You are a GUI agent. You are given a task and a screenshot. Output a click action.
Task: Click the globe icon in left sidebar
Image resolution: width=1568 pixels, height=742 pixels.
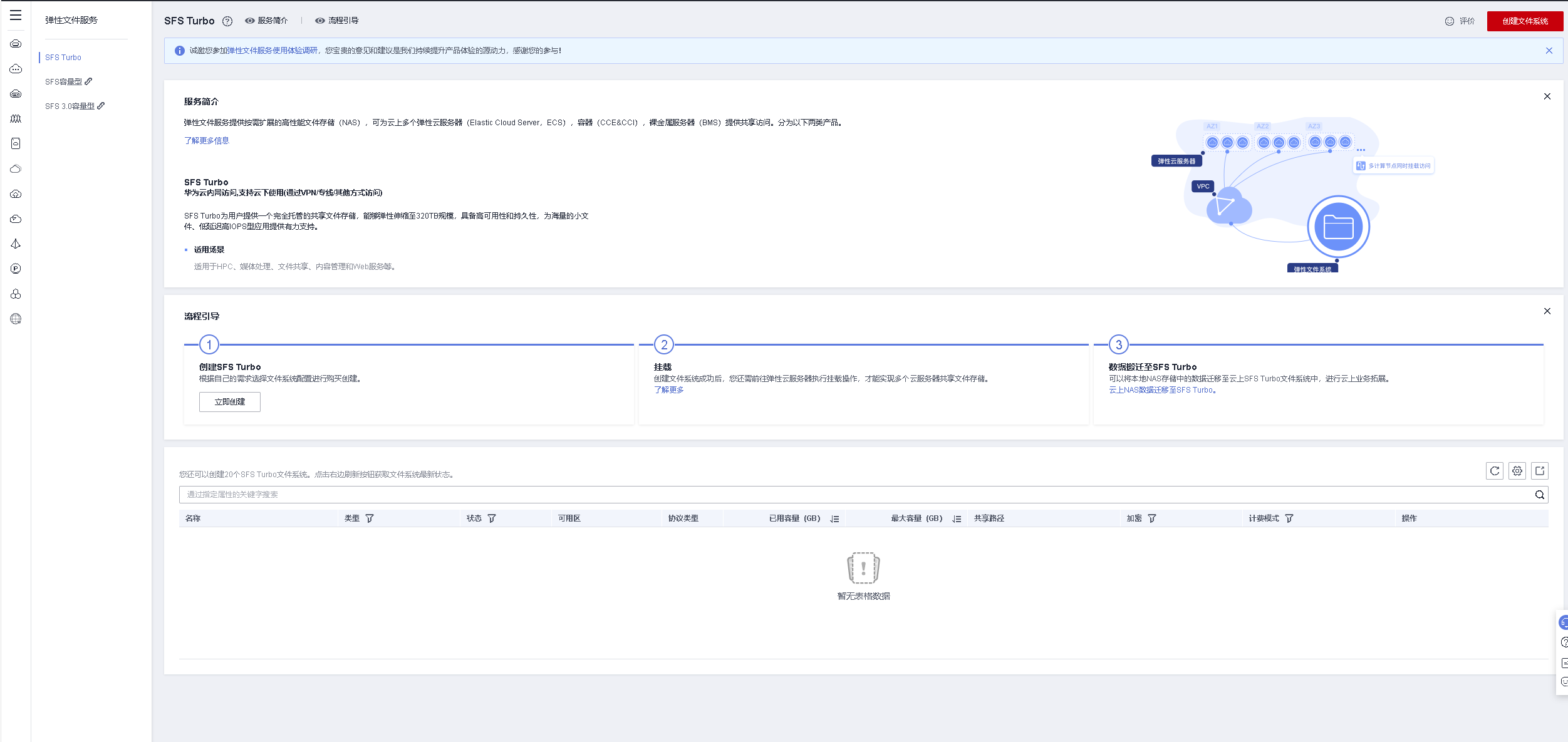[x=16, y=319]
